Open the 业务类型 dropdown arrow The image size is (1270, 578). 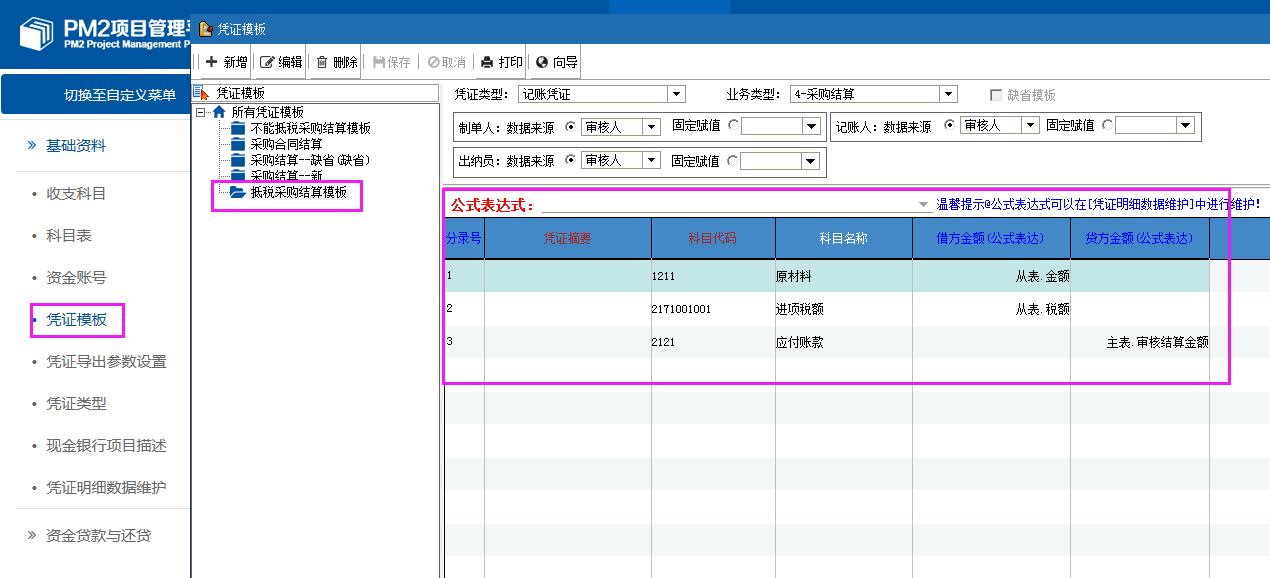pos(948,95)
